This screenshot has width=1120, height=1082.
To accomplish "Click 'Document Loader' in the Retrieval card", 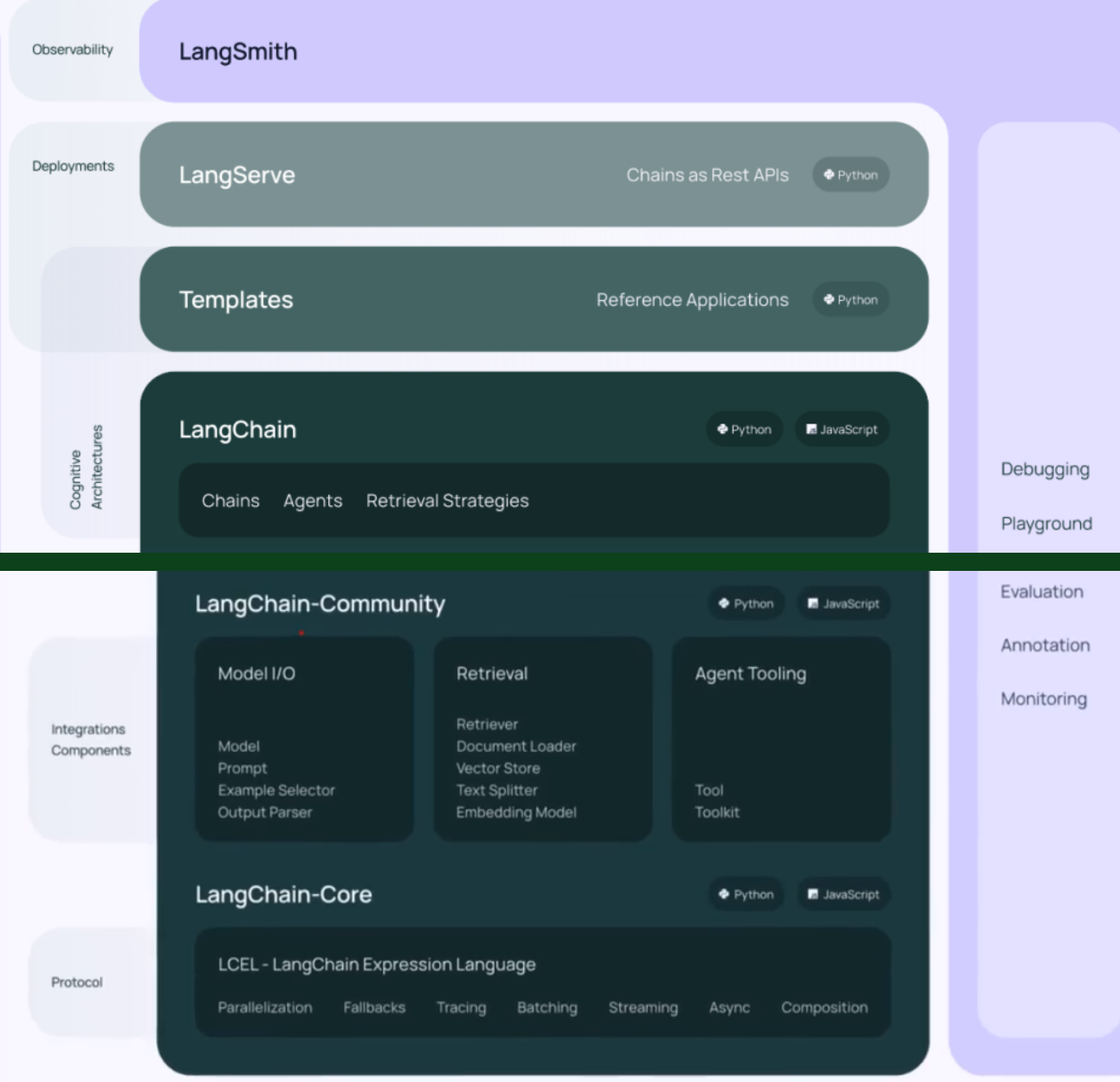I will (x=516, y=746).
